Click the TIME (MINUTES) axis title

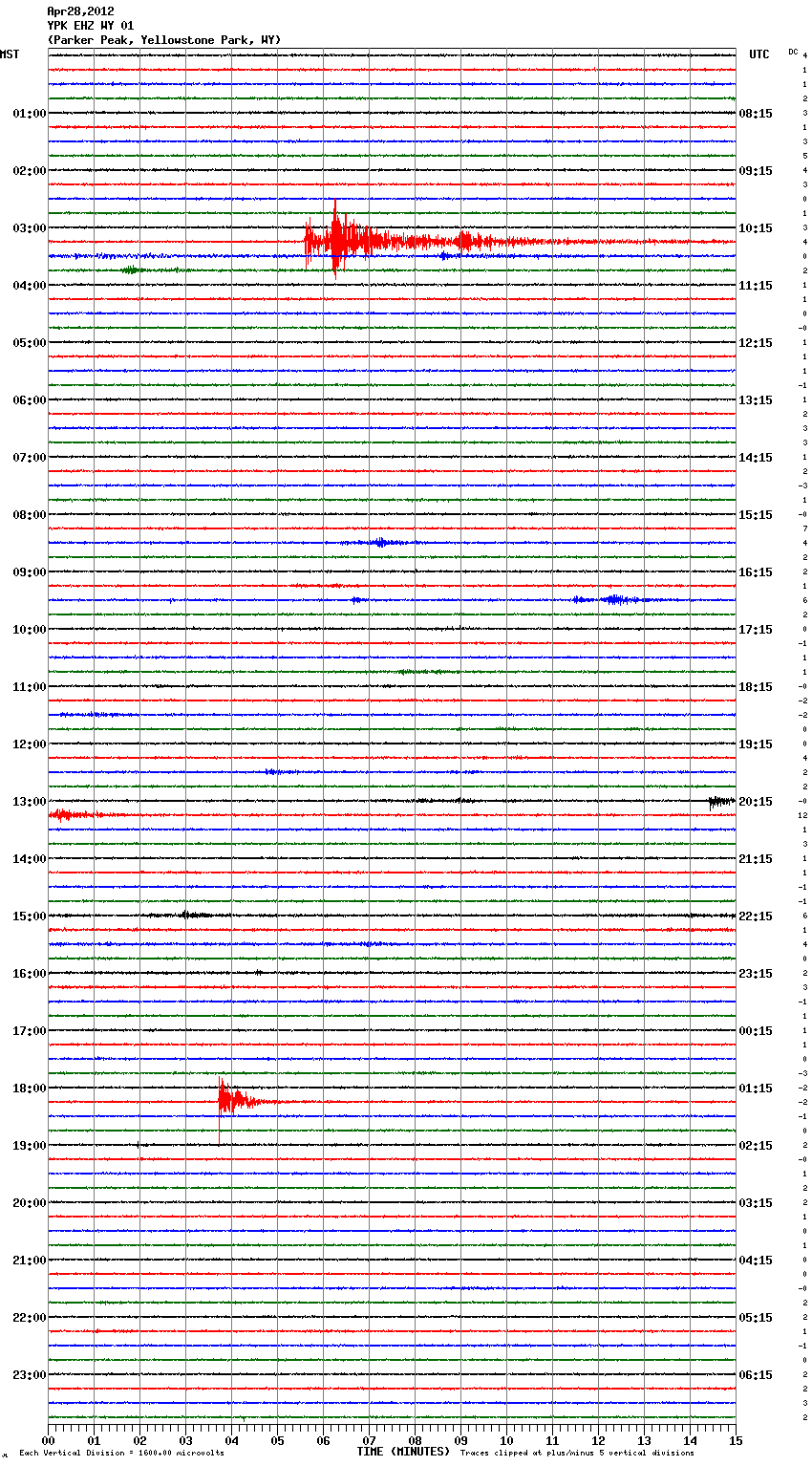403,1452
